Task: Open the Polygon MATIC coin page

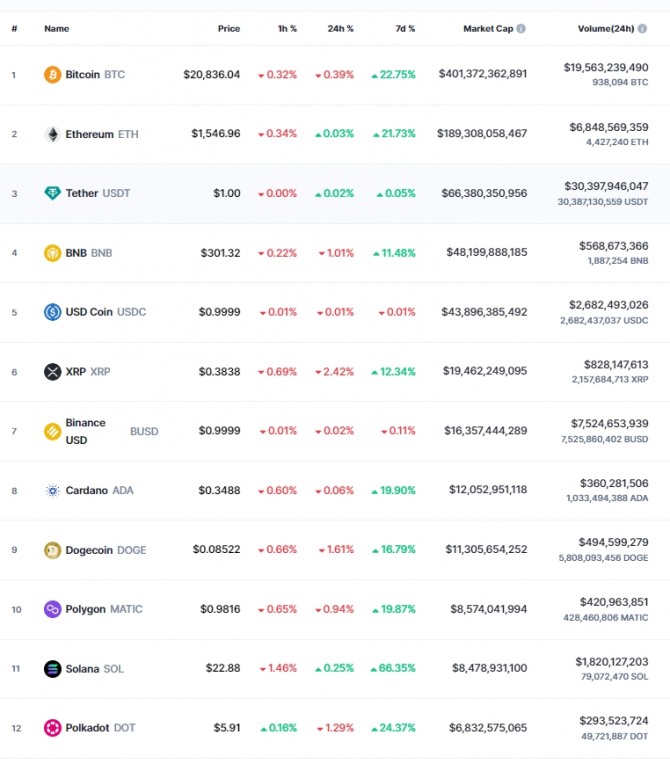Action: 104,609
